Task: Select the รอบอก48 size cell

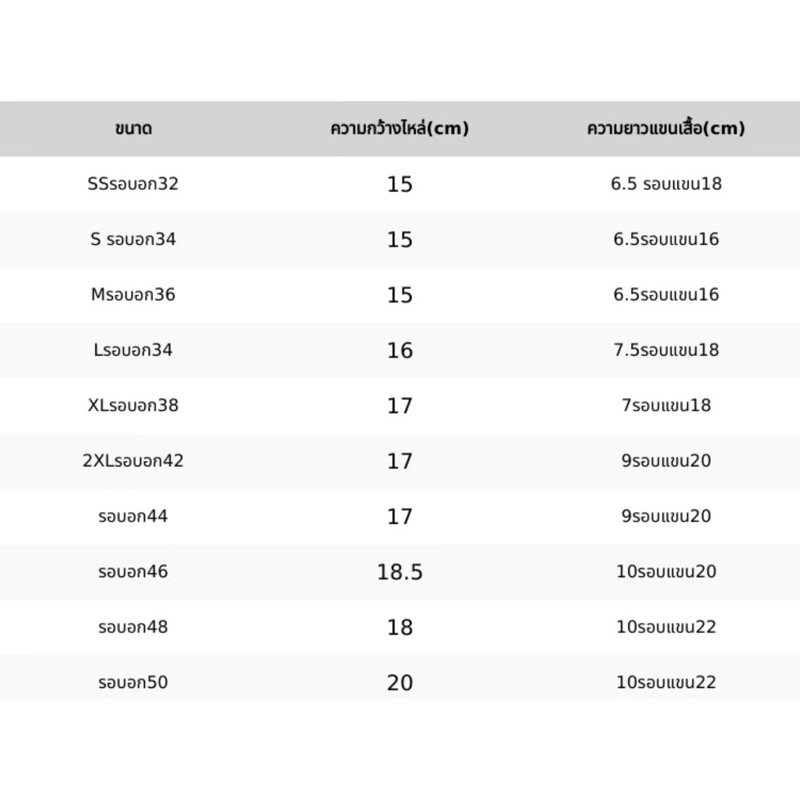Action: [x=133, y=627]
